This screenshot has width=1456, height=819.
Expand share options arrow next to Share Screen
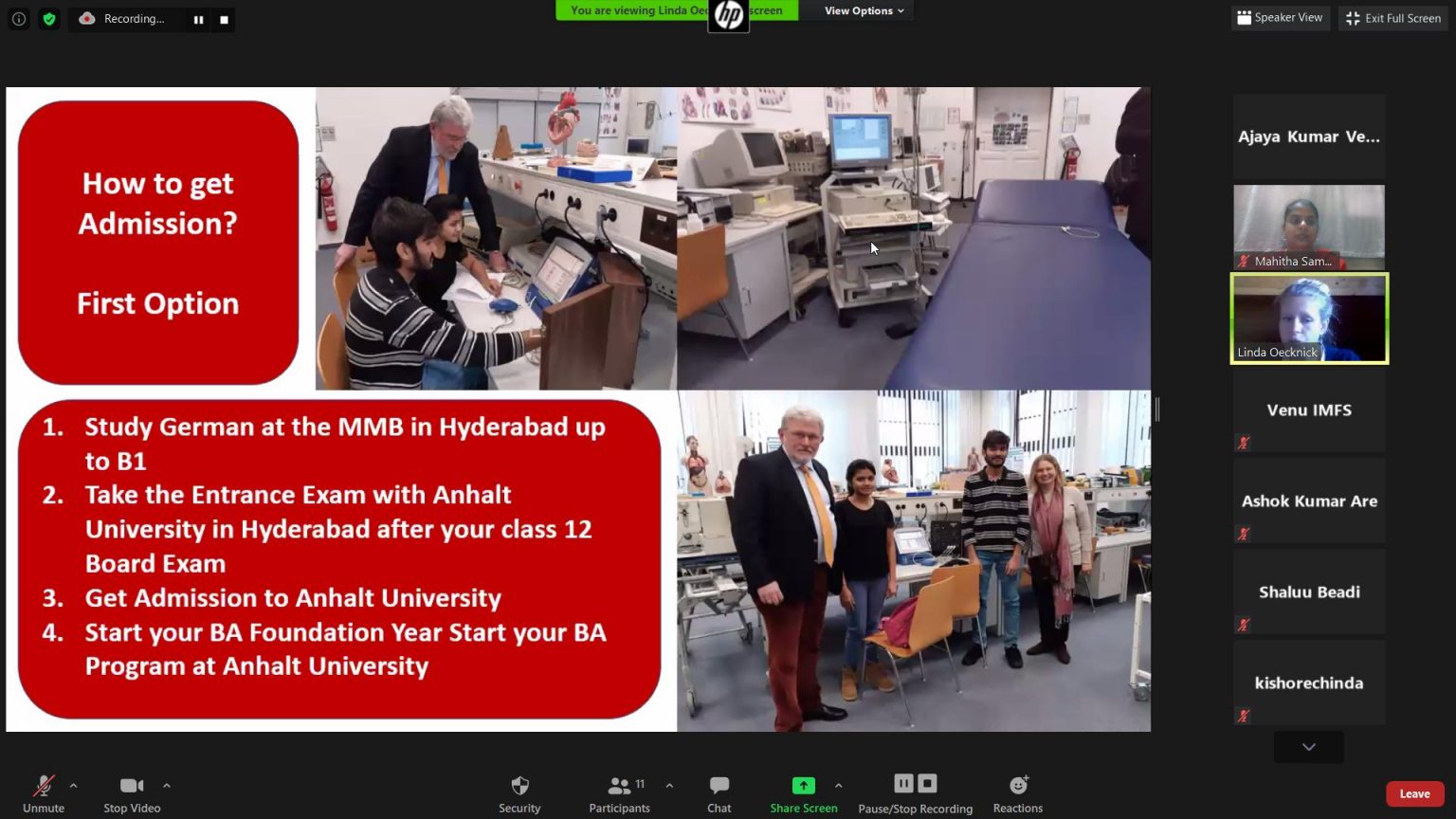(x=839, y=785)
